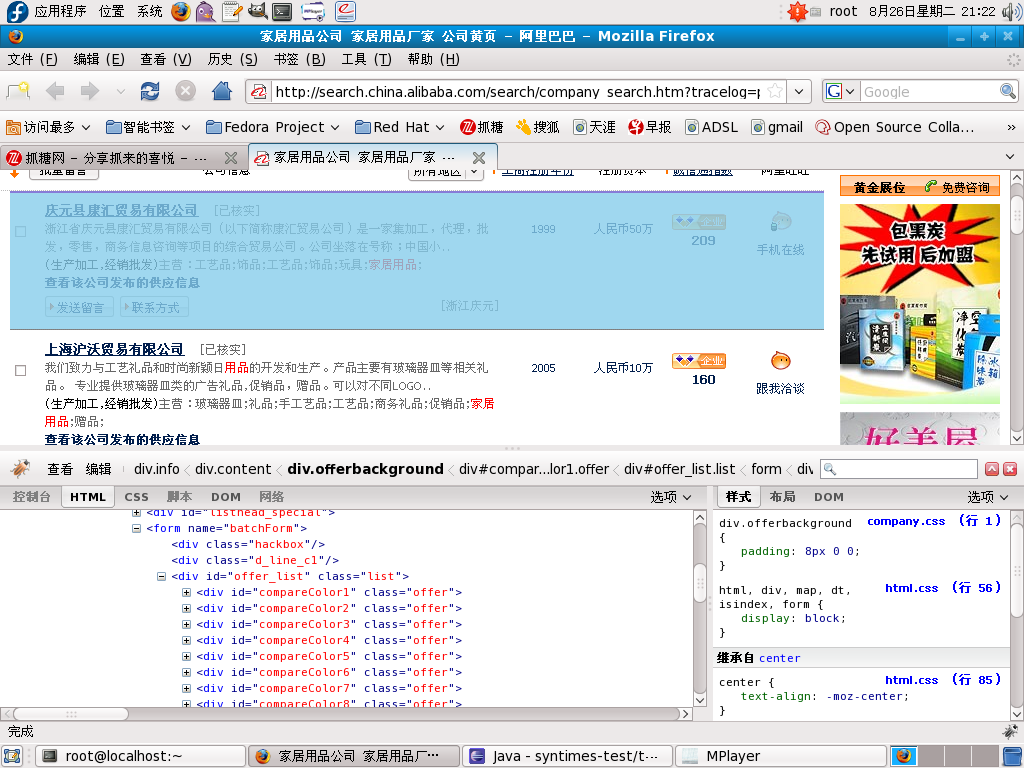Open the 搜狐 bookmark
Screen dimensions: 1024x768
[537, 127]
